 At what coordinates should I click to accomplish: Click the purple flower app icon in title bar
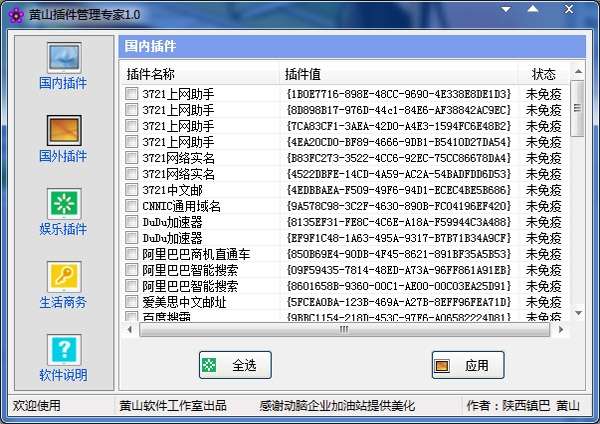[x=16, y=15]
